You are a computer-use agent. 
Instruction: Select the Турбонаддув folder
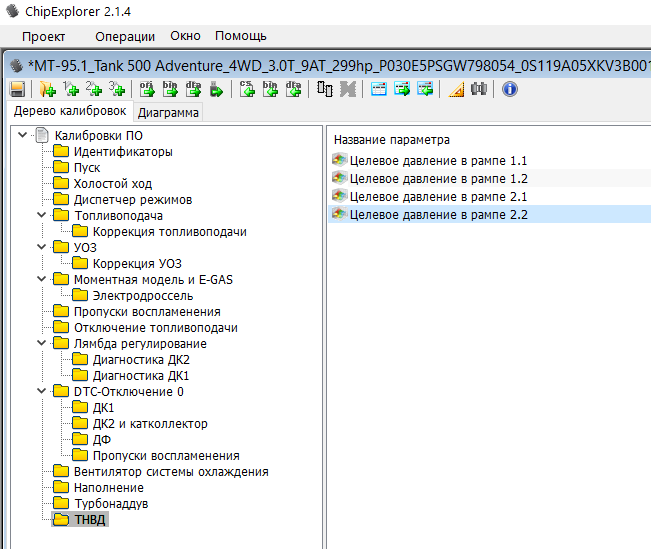click(x=110, y=504)
